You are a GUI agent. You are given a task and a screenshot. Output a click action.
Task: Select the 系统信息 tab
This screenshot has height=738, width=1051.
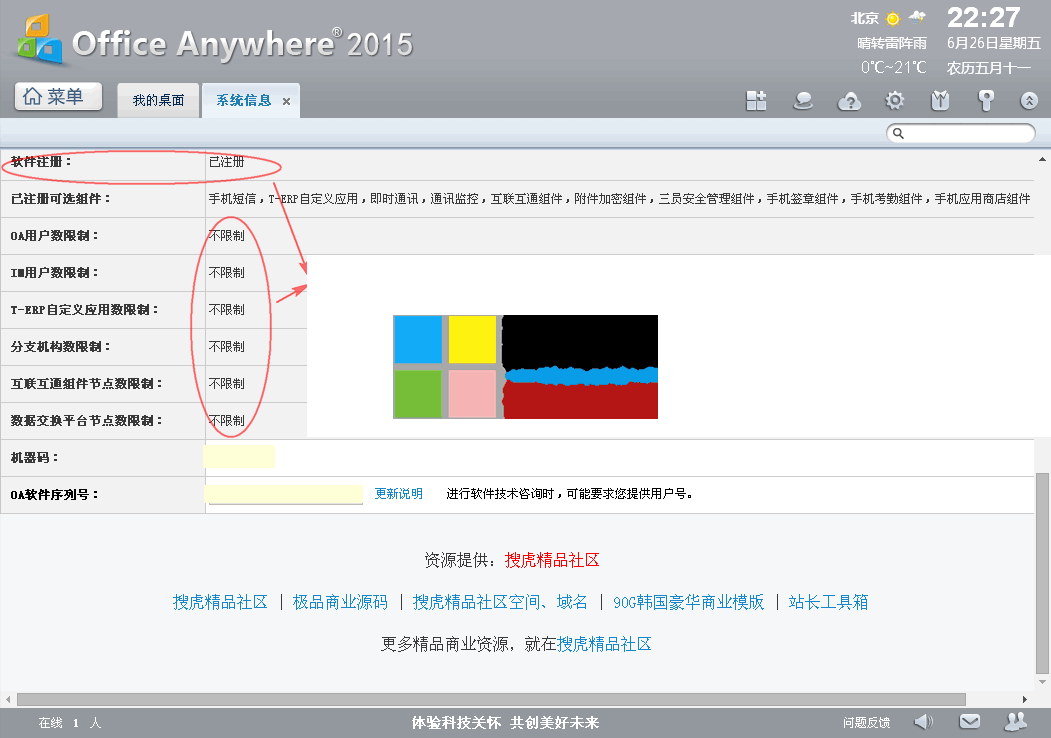tap(243, 100)
